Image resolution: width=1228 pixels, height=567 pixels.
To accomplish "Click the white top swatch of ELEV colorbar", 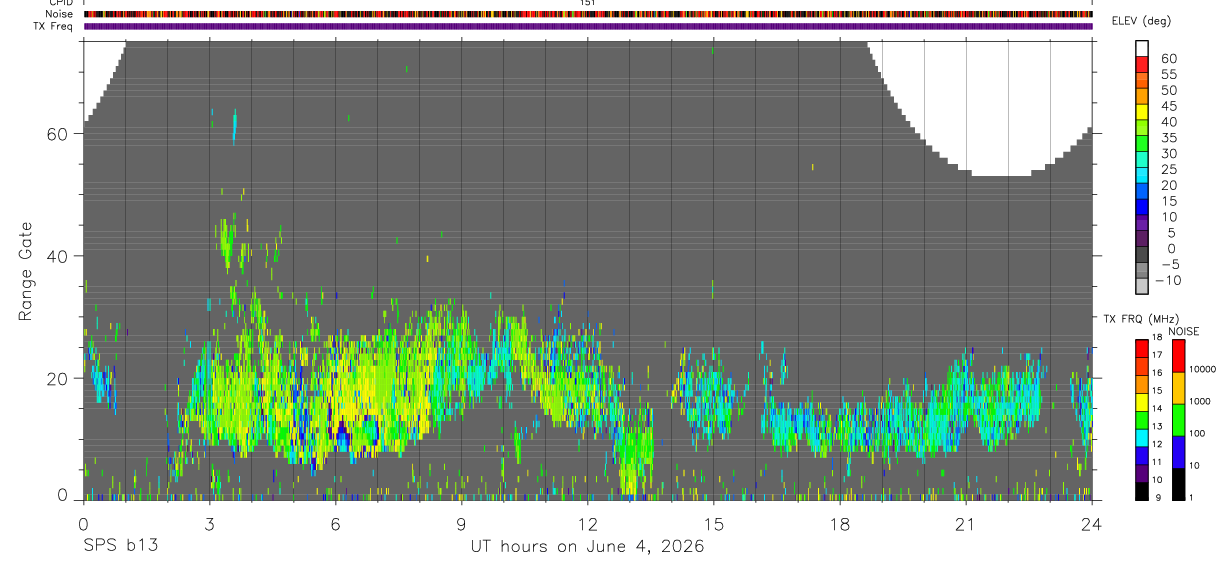I will click(1142, 49).
